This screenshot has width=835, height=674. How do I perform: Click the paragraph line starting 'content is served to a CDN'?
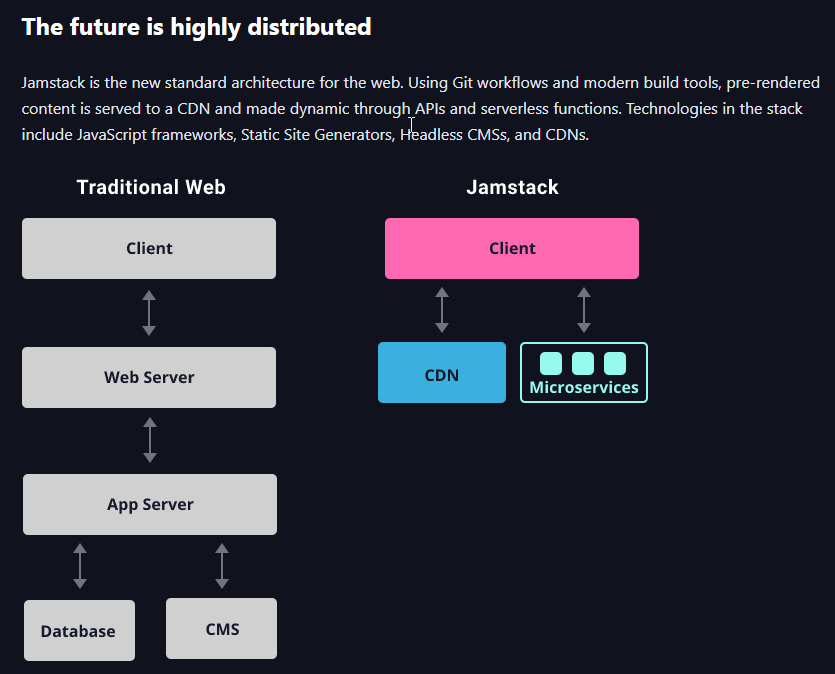(412, 109)
